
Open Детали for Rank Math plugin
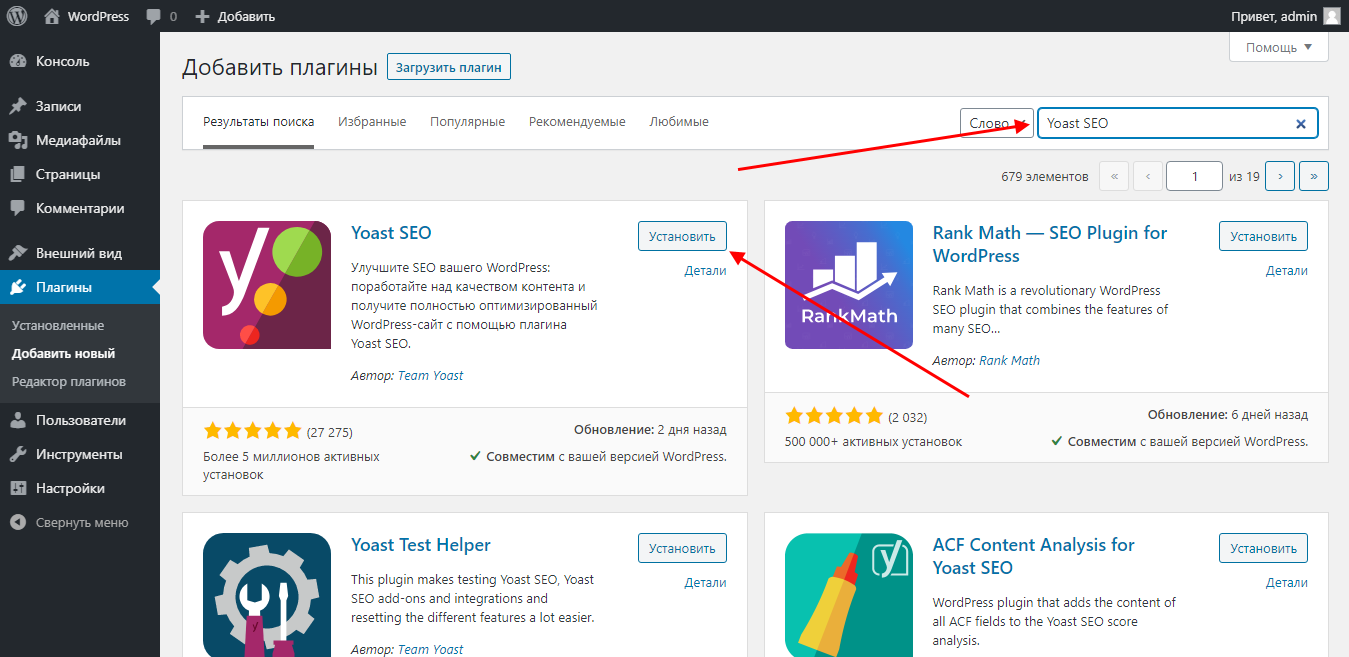click(x=1287, y=270)
